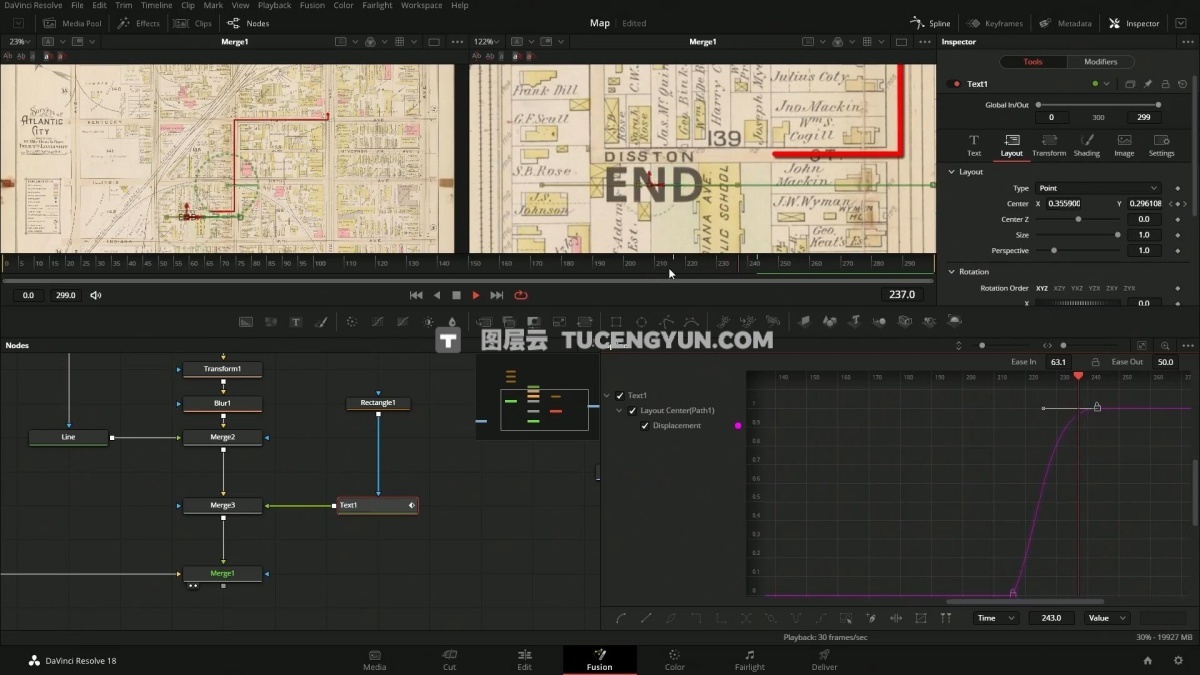Screen dimensions: 1200x675
Task: Click the Ease In value field
Action: pos(1058,362)
